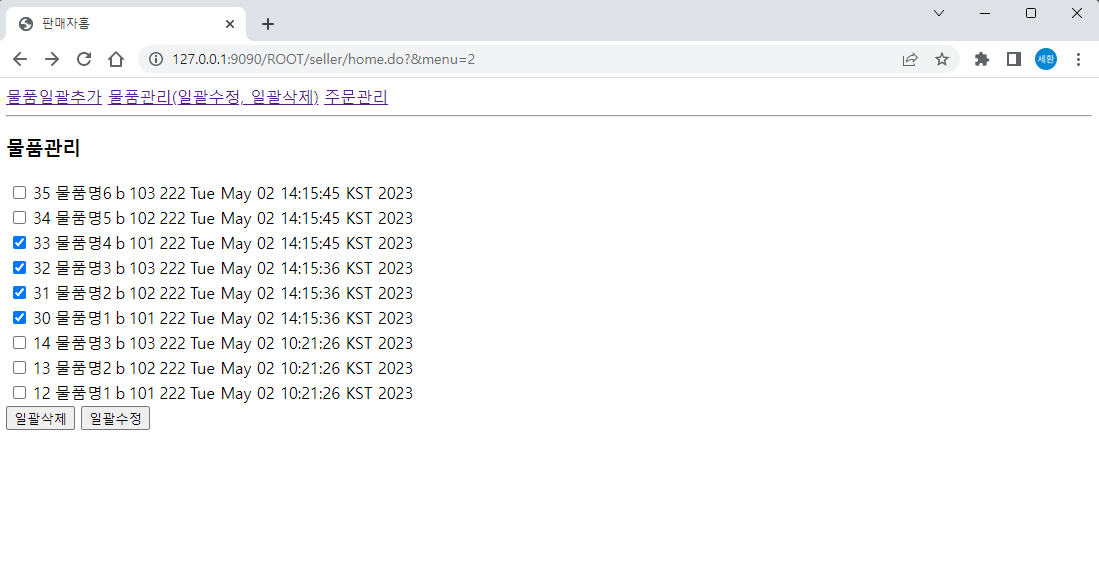
Task: Check the box for item 12 물품명1
Action: [20, 393]
